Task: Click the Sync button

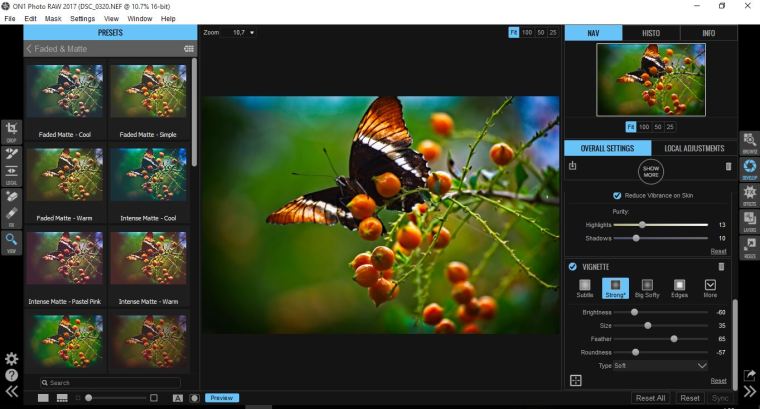Action: pyautogui.click(x=720, y=398)
